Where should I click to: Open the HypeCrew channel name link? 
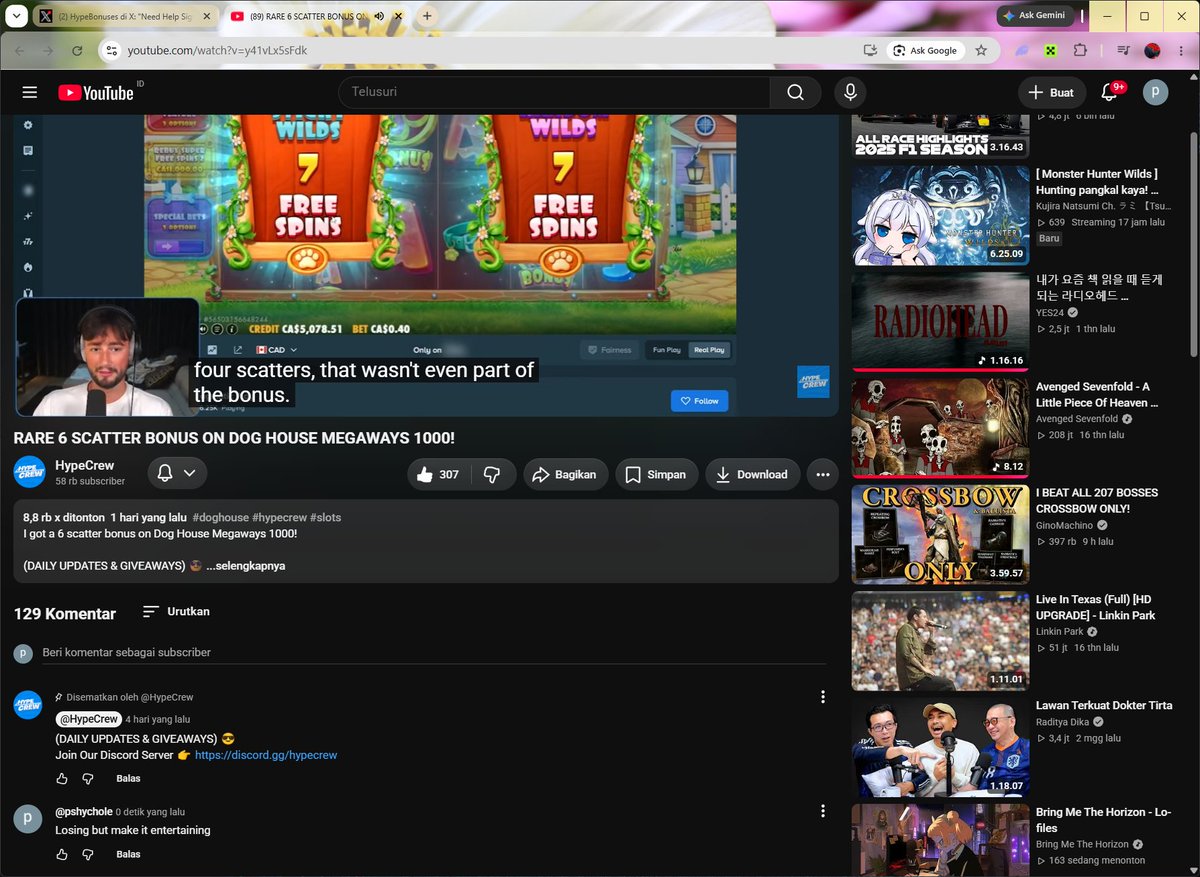click(85, 465)
